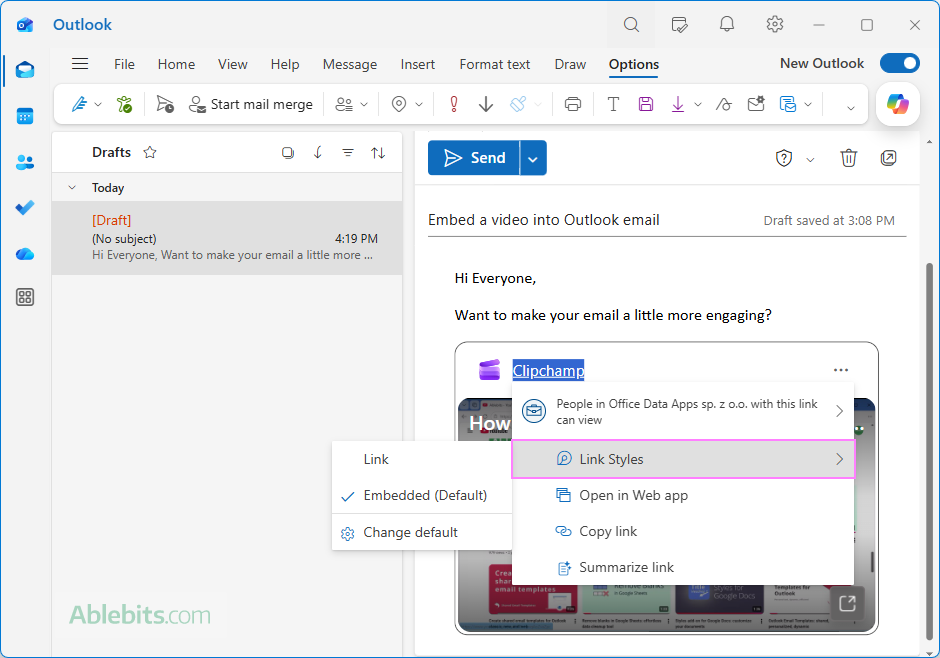Switch to the View tab

click(233, 64)
